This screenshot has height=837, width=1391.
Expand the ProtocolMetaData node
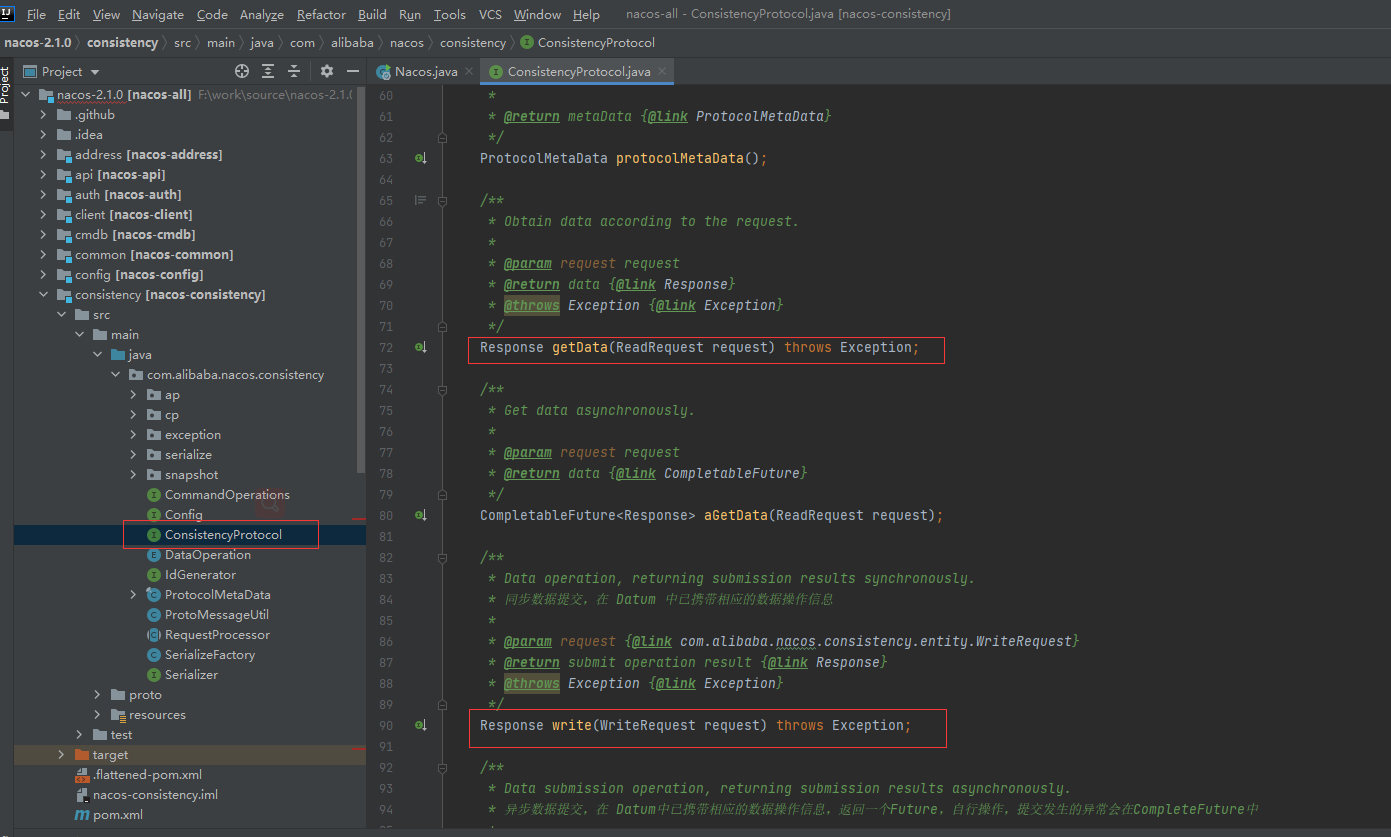[133, 595]
